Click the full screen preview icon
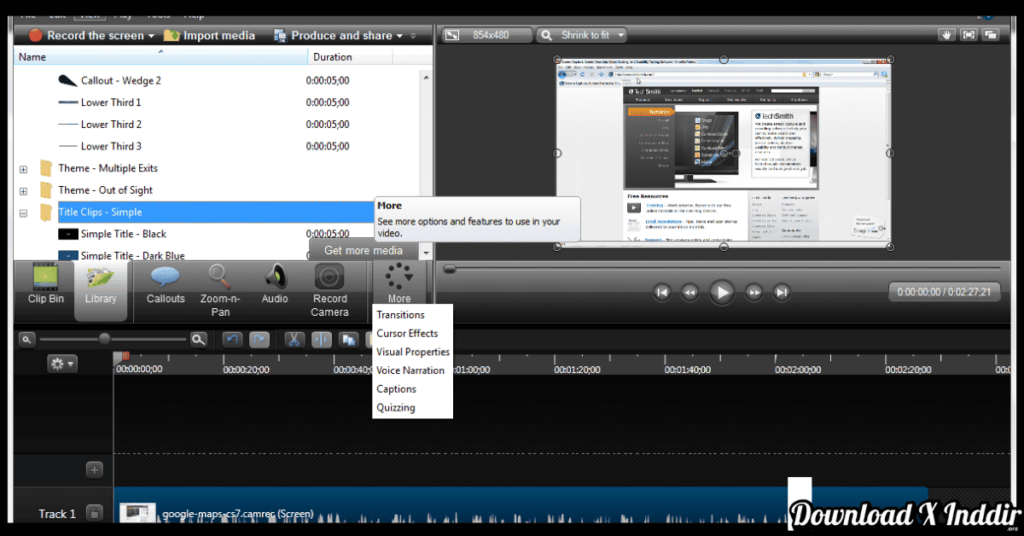This screenshot has height=536, width=1024. pos(968,35)
